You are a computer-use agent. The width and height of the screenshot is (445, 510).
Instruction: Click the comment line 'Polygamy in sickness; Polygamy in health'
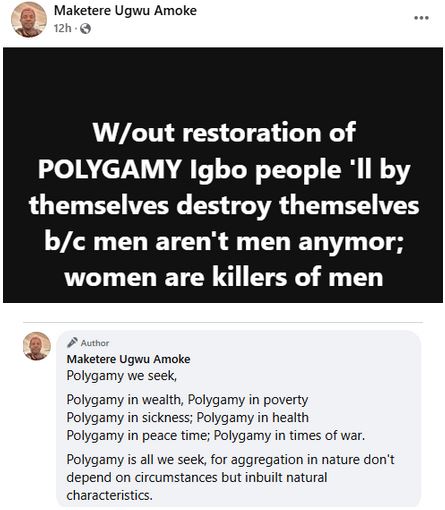tap(187, 417)
